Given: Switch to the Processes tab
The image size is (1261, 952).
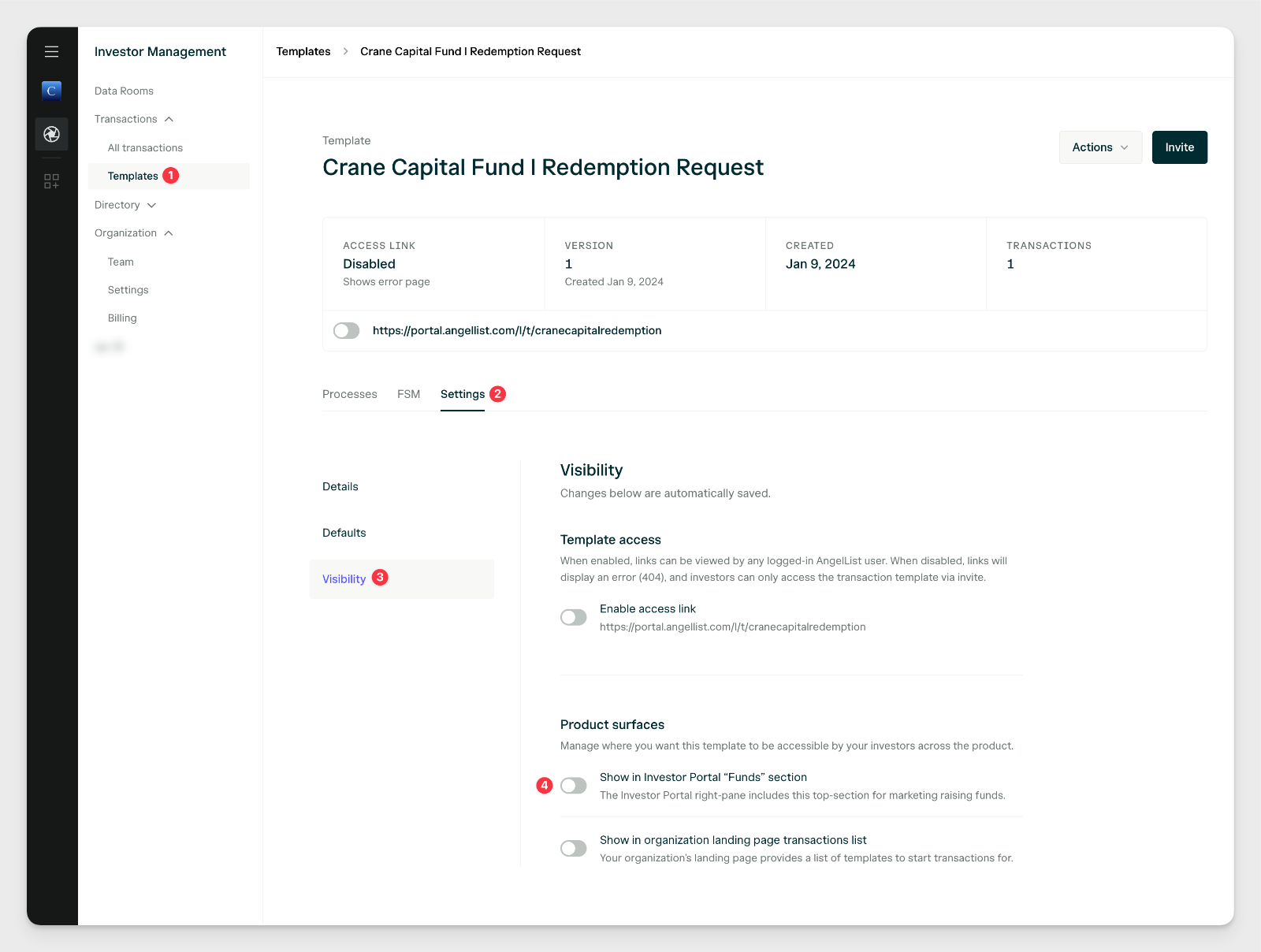Looking at the screenshot, I should (x=350, y=394).
